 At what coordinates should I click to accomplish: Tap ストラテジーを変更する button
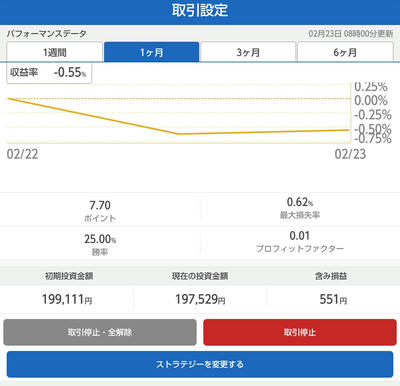pyautogui.click(x=200, y=364)
